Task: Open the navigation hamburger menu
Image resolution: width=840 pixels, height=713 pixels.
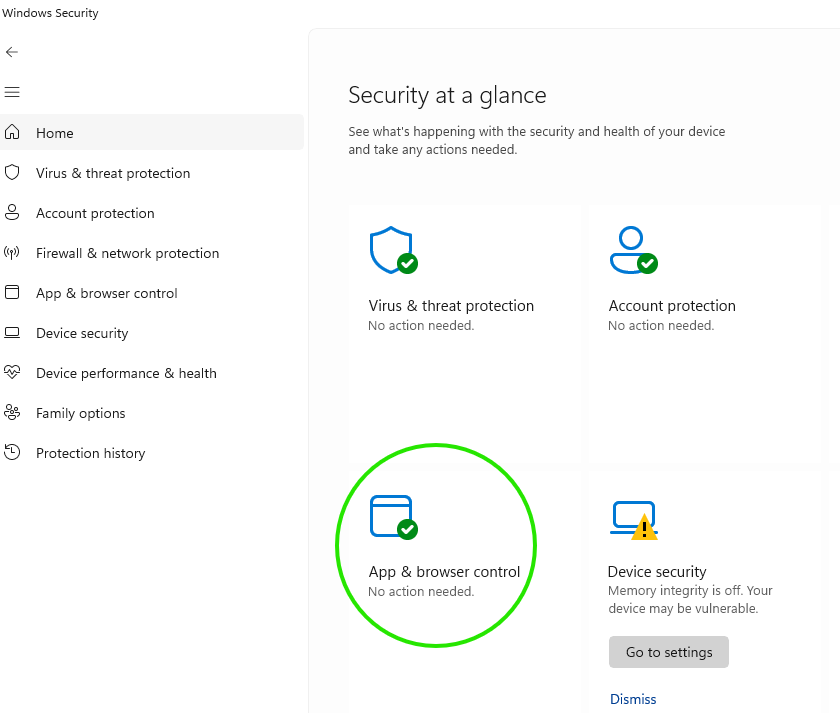Action: tap(12, 91)
